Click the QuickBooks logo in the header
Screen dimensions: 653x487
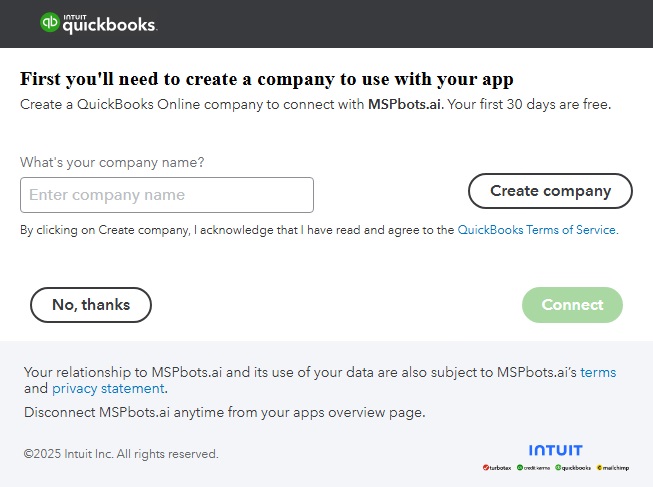click(x=97, y=23)
